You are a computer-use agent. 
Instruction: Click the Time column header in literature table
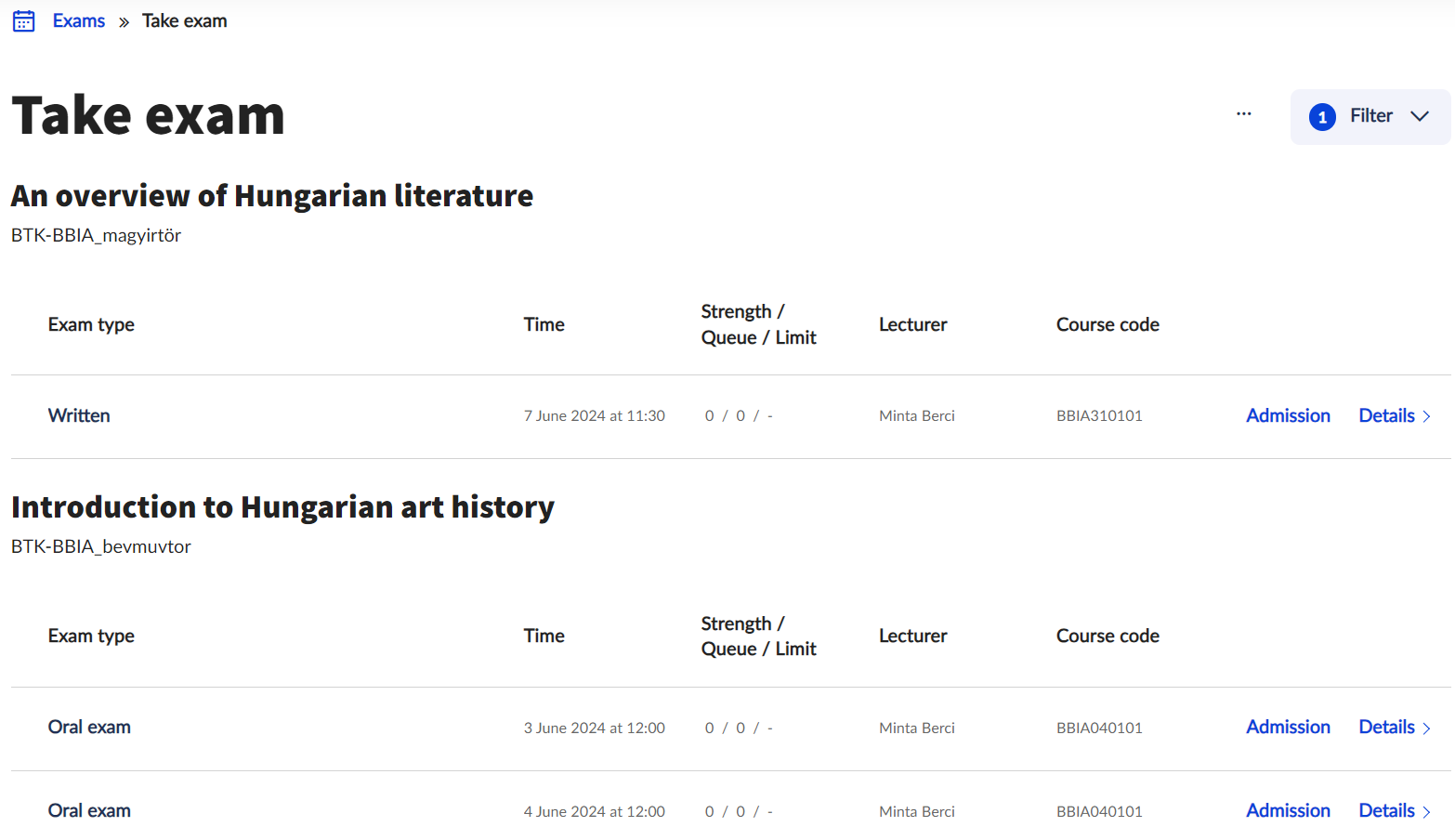[x=544, y=324]
